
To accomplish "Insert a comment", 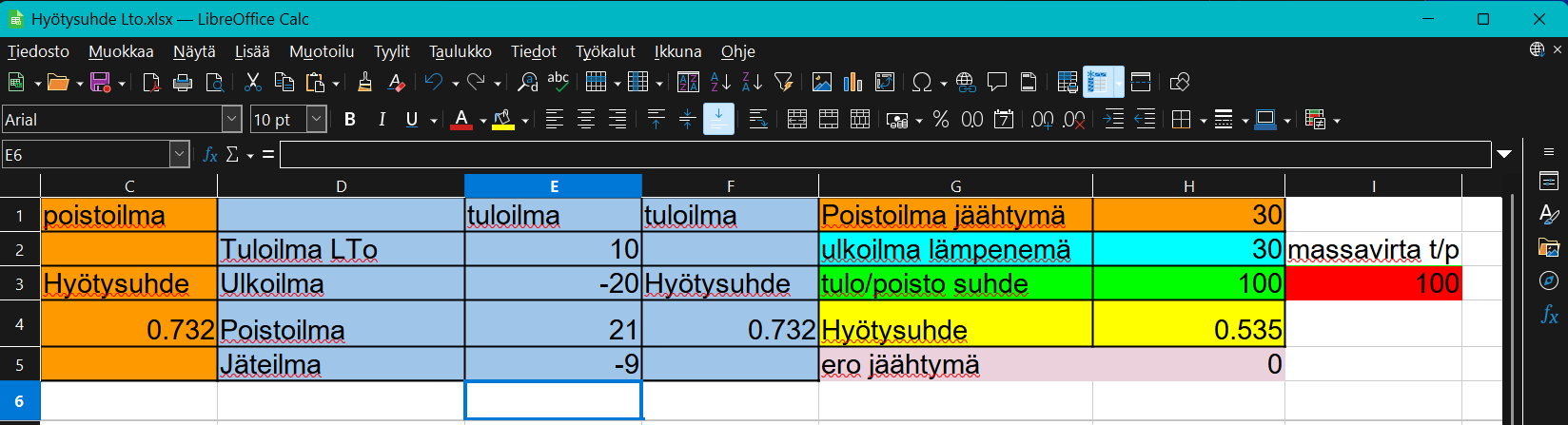I will 997,83.
